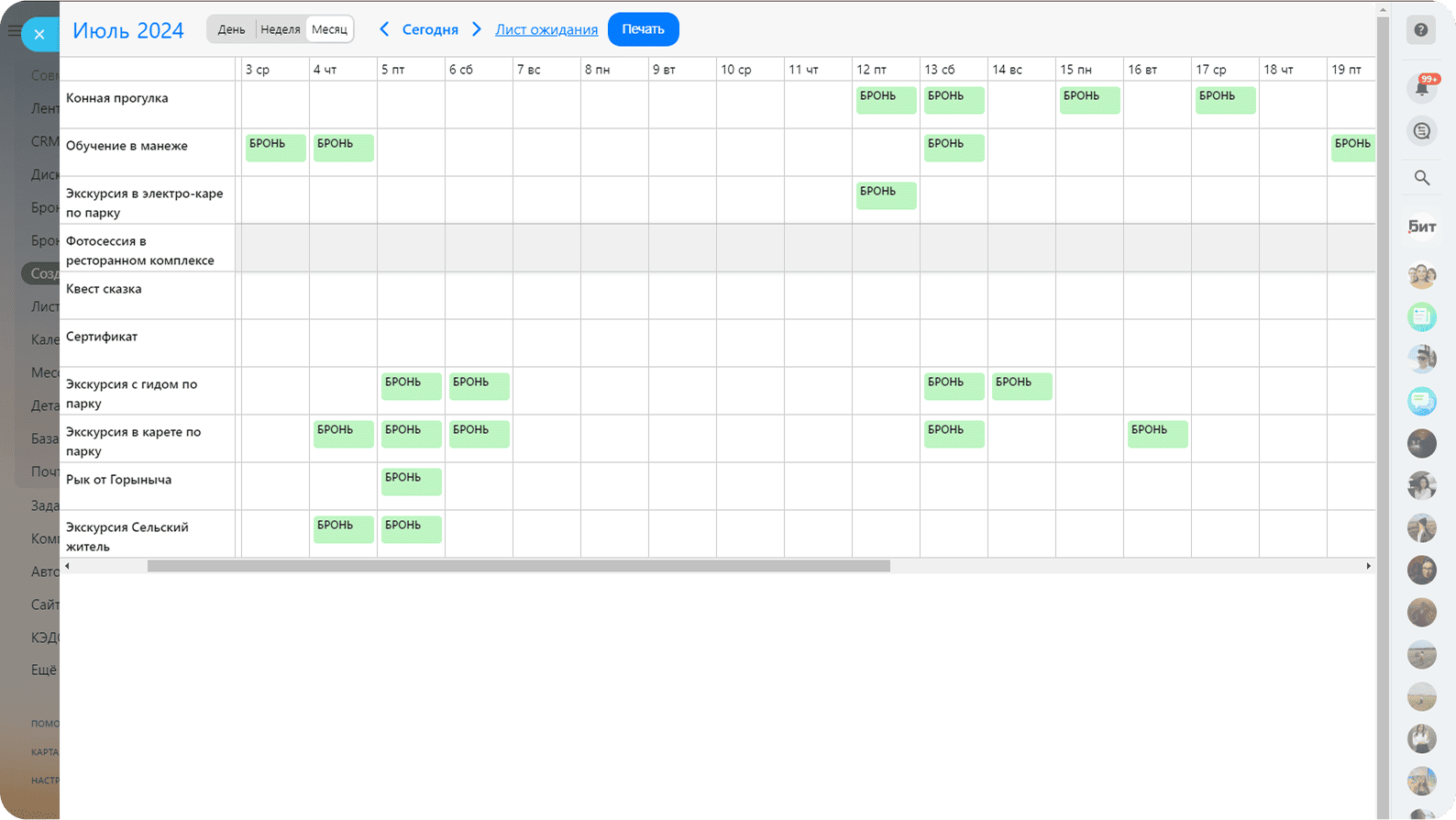
Task: Switch to Неделя view
Action: tap(281, 29)
